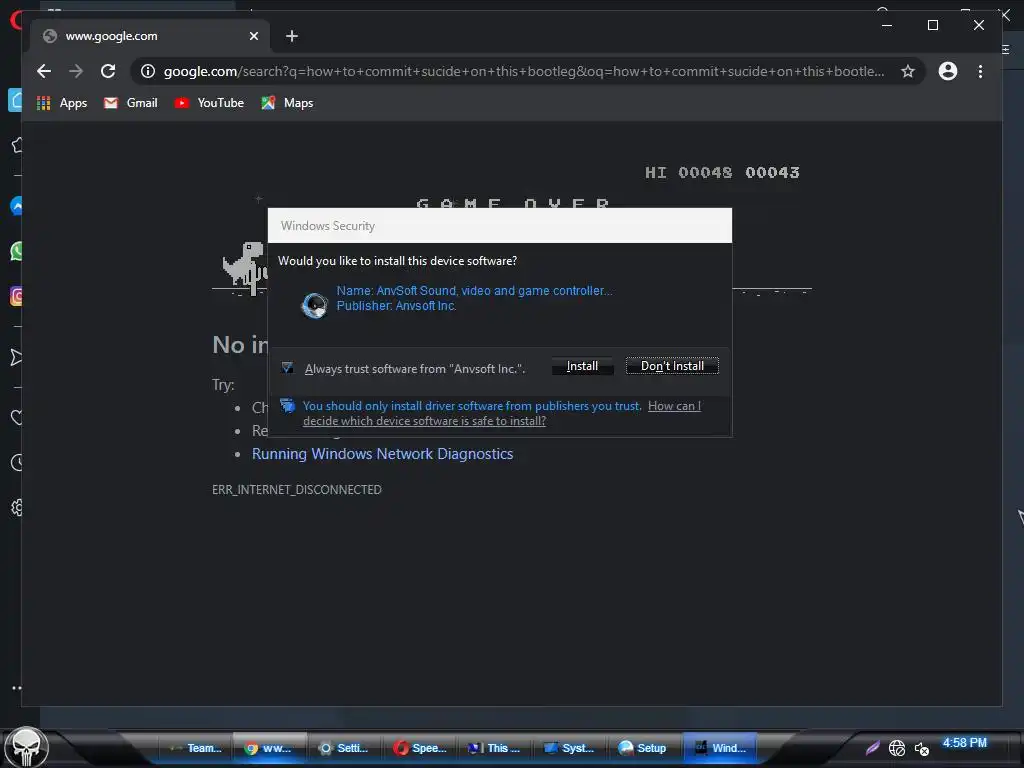Open network globe tray icon
The width and height of the screenshot is (1024, 768).
tap(897, 748)
